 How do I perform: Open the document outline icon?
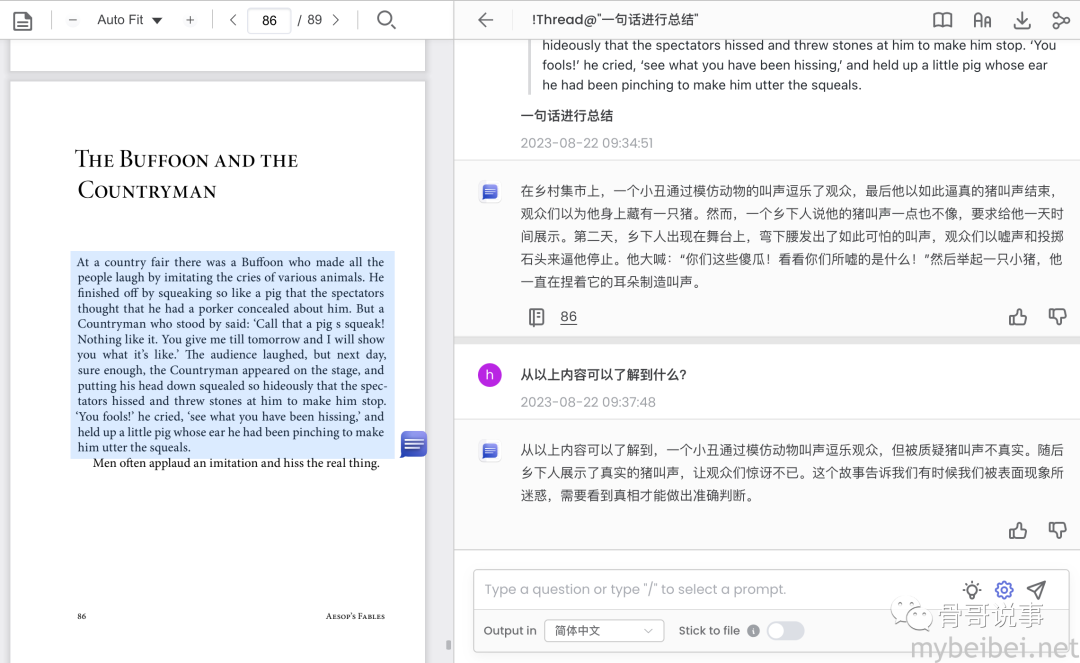point(23,21)
